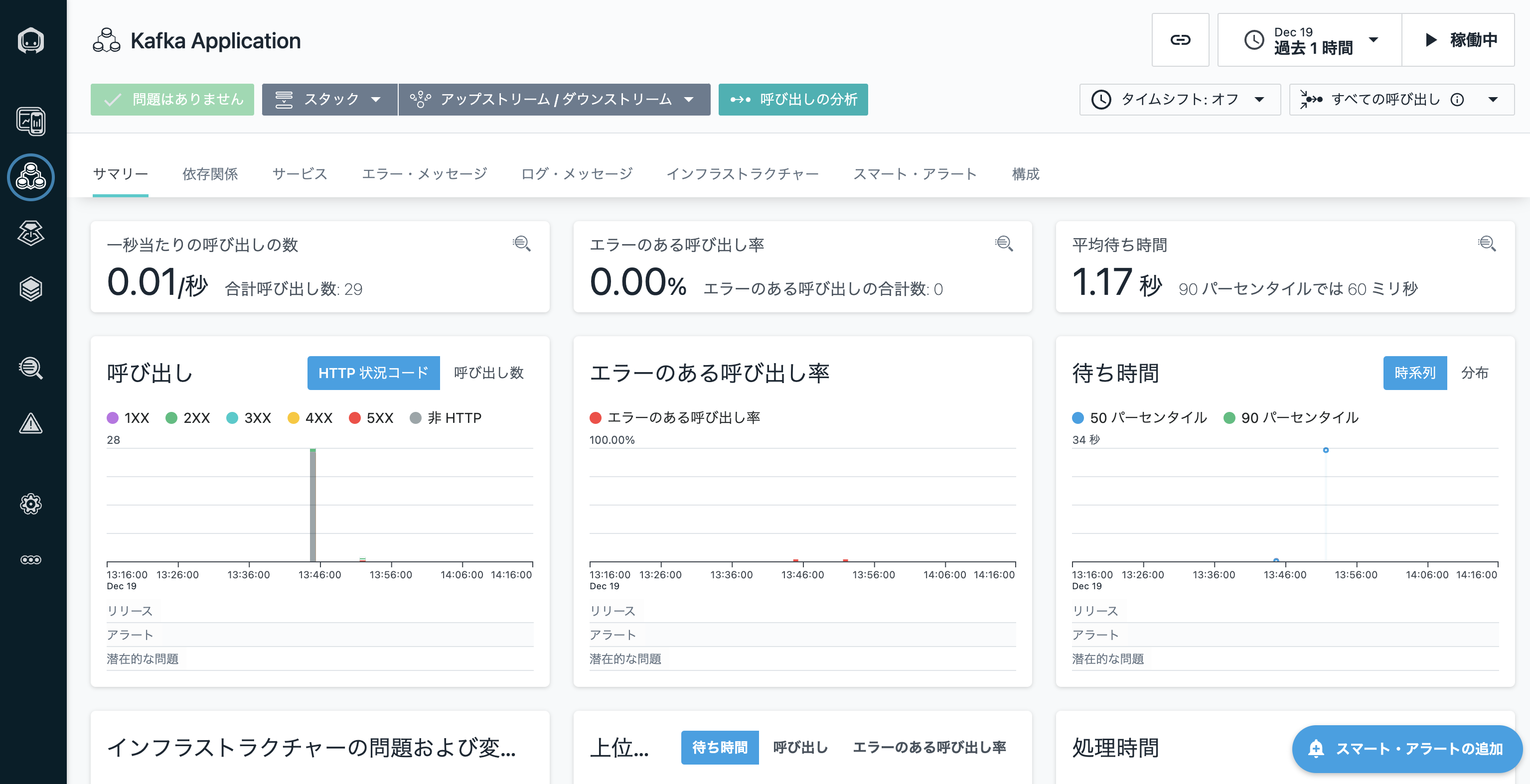The height and width of the screenshot is (784, 1530).
Task: Open the タイムシフト: オフ dropdown
Action: coord(1179,99)
